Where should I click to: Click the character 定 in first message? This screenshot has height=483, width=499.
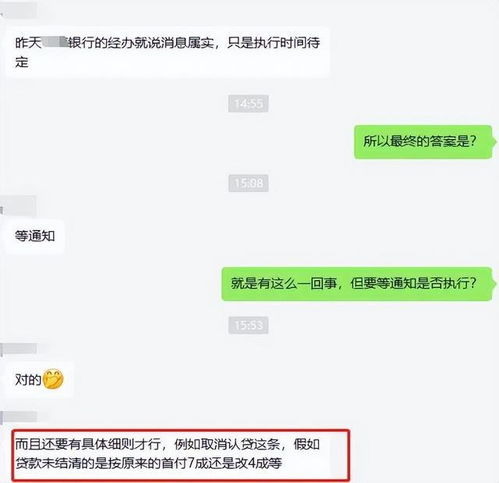point(22,62)
